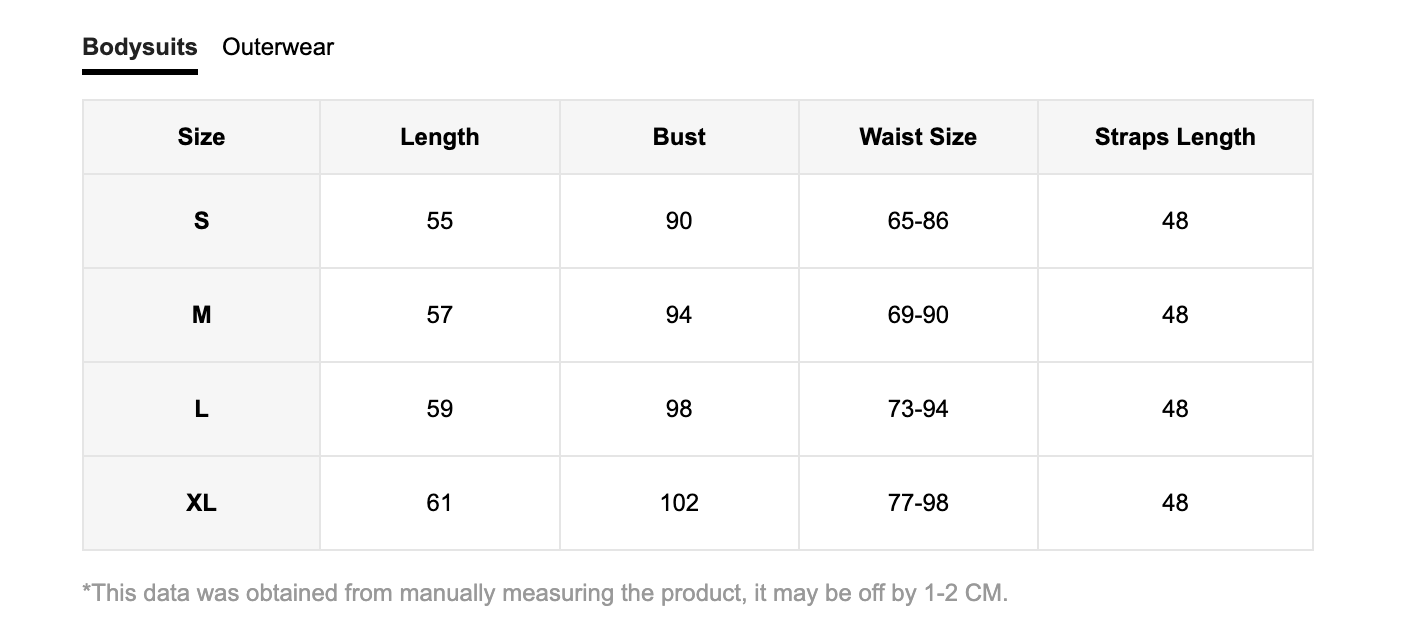Click the Waist Size column header
Viewport: 1406px width, 632px height.
(x=918, y=137)
